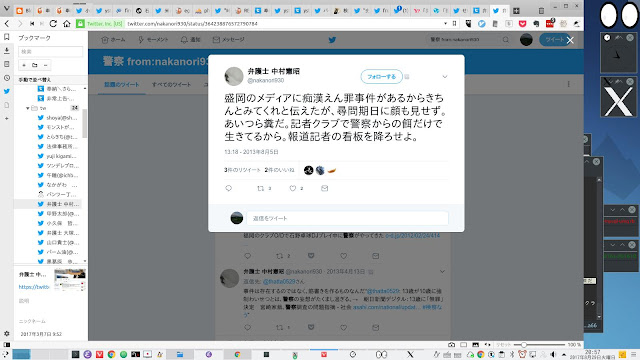The width and height of the screenshot is (640, 360).
Task: Open Notifications in the Twitter nav
Action: [190, 40]
